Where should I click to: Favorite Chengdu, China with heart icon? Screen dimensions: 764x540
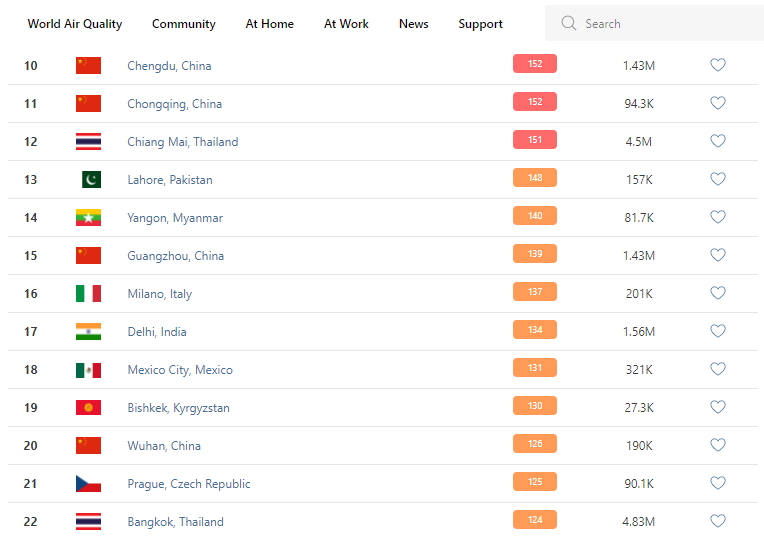(x=717, y=65)
